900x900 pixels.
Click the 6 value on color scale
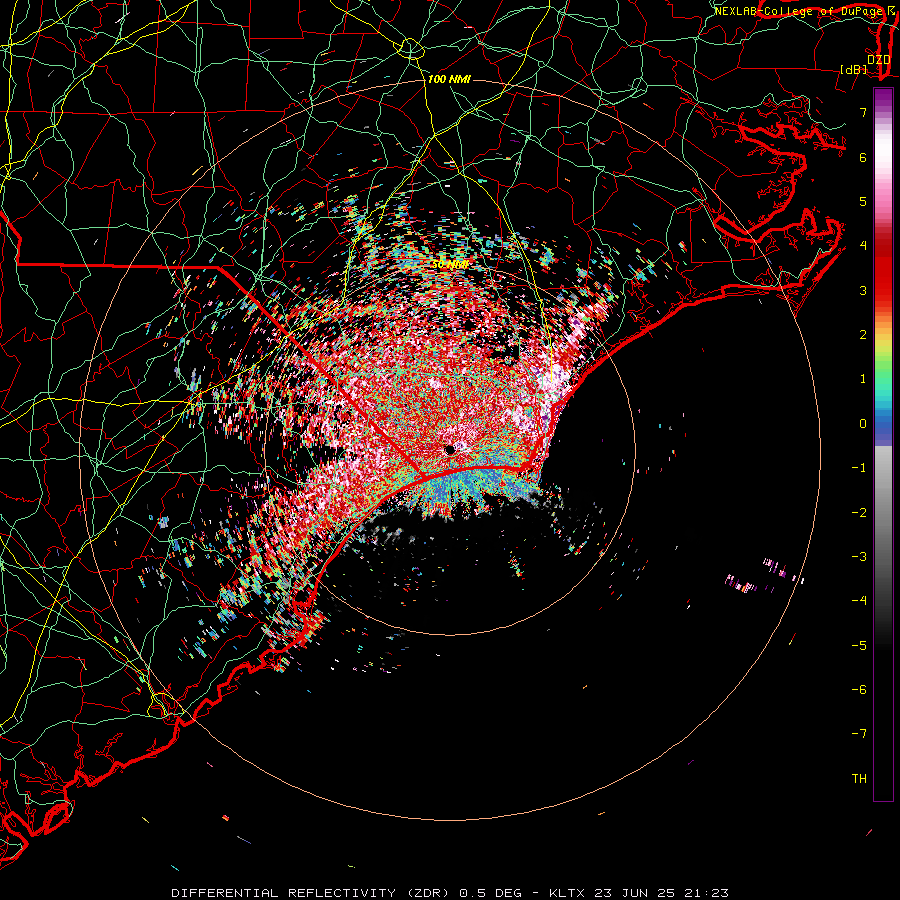pyautogui.click(x=863, y=157)
